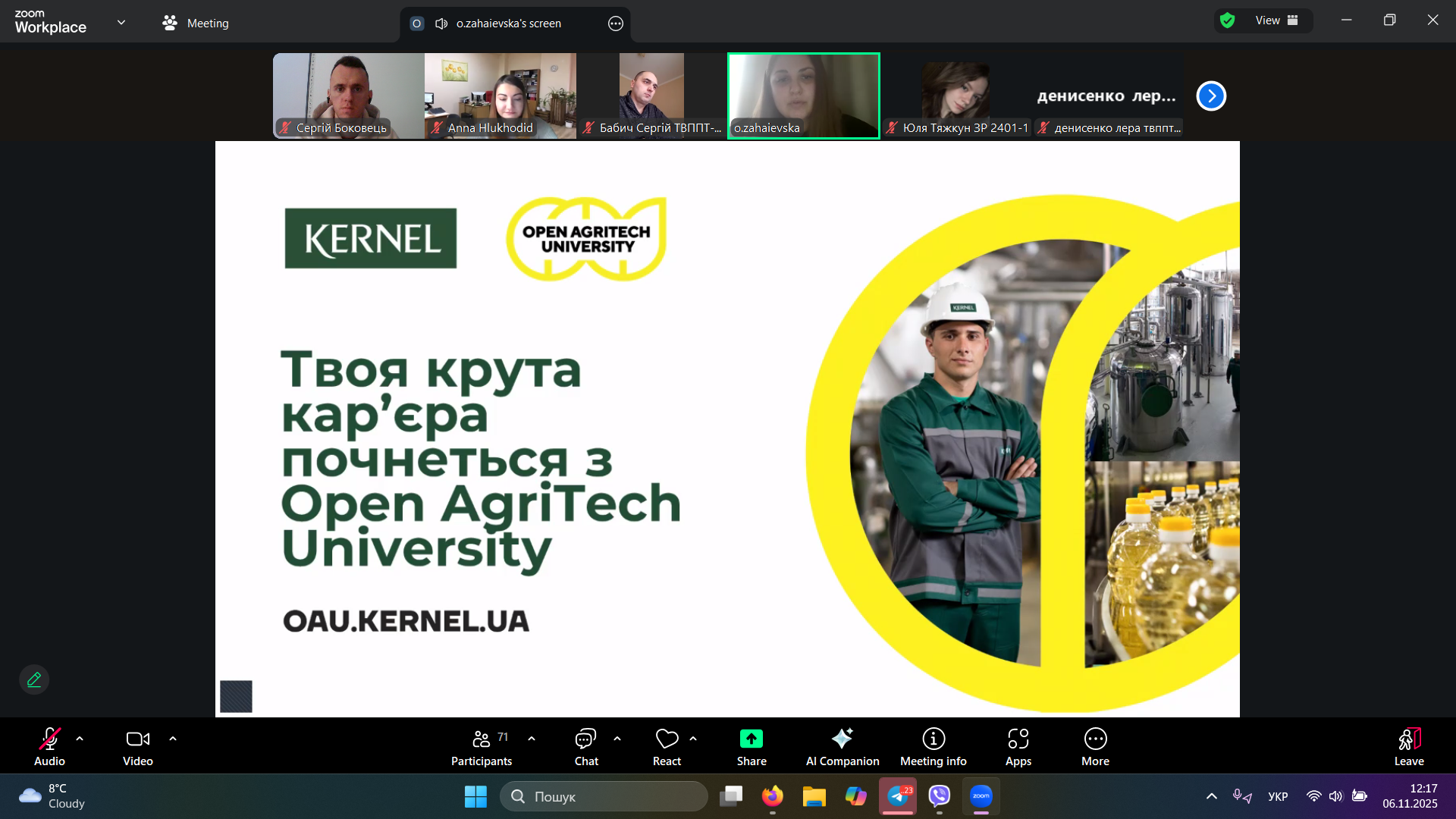Expand the video options arrow next to Video
1456x819 pixels.
173,738
